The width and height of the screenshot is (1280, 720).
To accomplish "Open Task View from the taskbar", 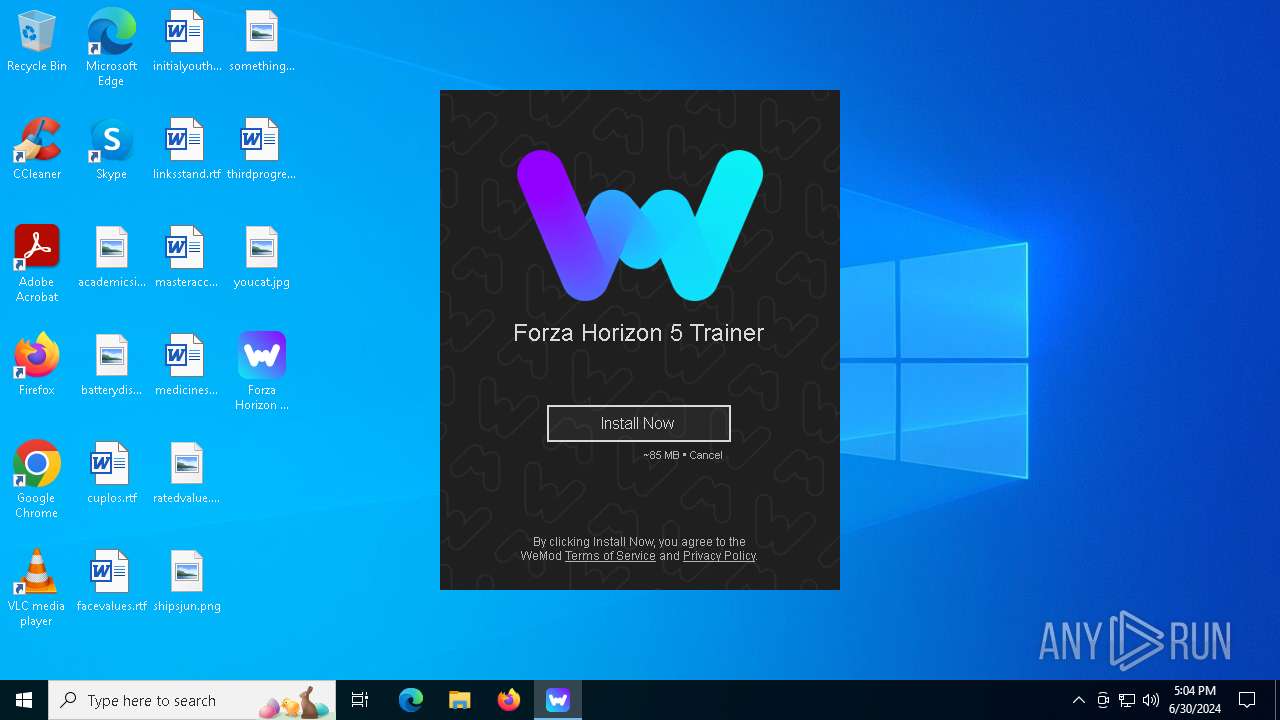I will pos(360,700).
